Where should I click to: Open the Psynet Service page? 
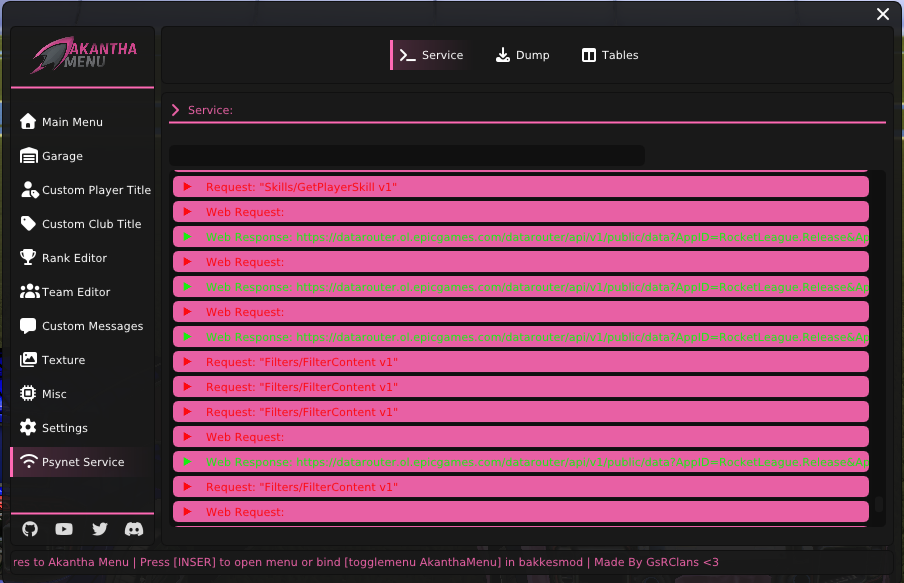[83, 462]
